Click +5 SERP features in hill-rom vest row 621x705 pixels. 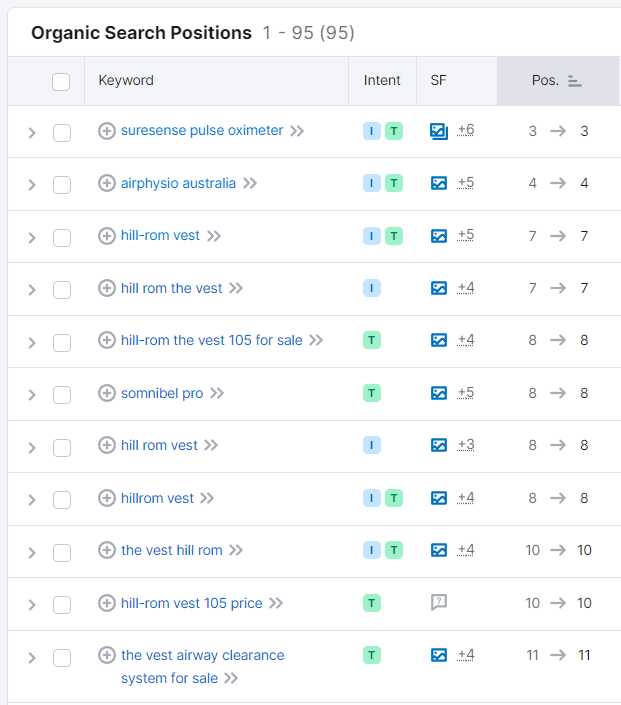coord(465,235)
